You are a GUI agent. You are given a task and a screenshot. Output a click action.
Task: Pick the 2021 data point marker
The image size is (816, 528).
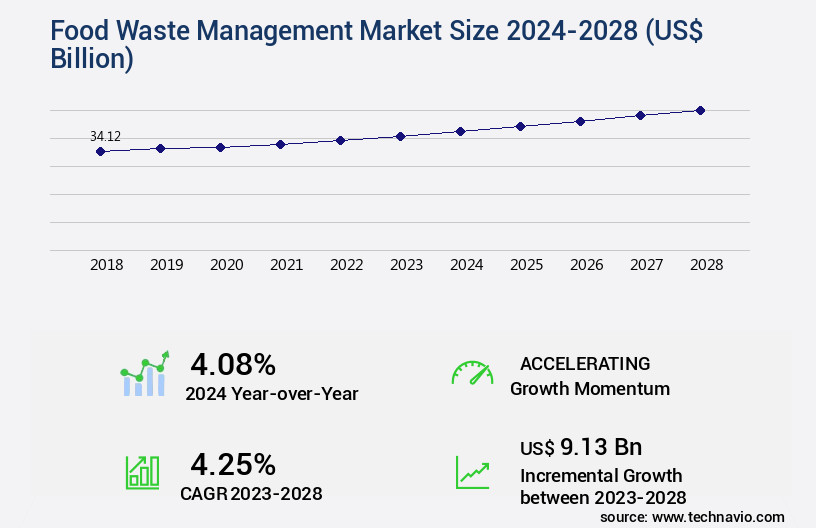click(280, 144)
